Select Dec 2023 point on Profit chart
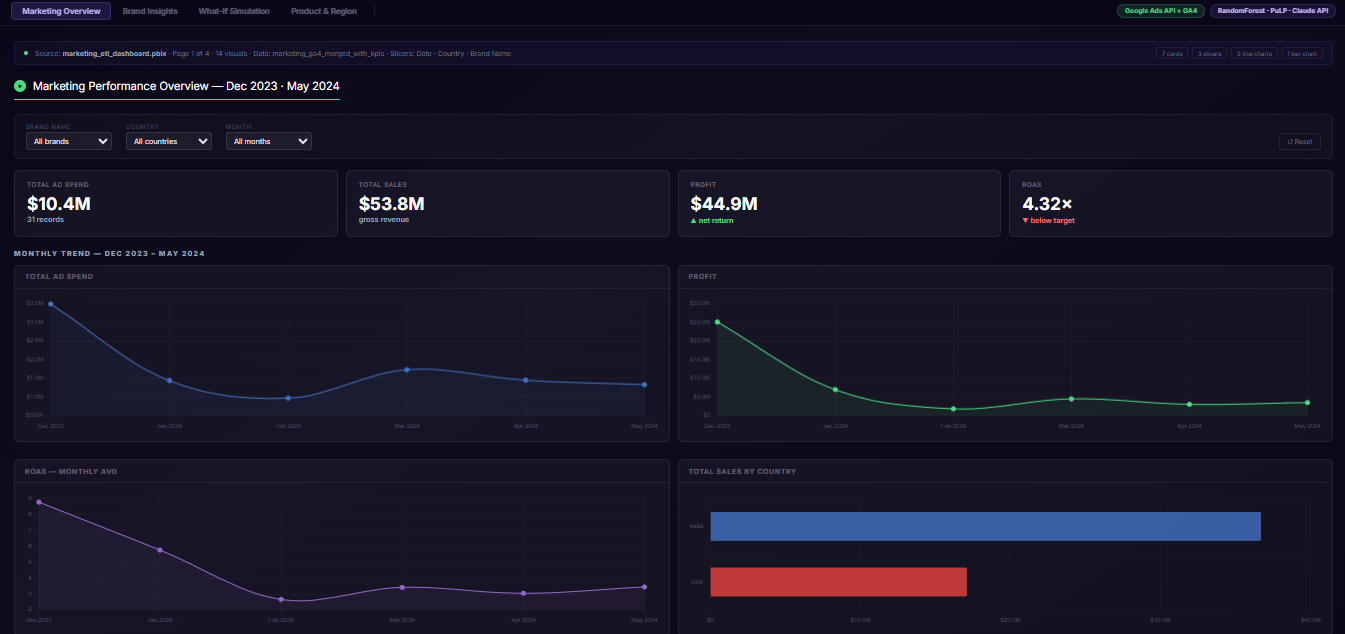Image resolution: width=1345 pixels, height=634 pixels. point(717,322)
